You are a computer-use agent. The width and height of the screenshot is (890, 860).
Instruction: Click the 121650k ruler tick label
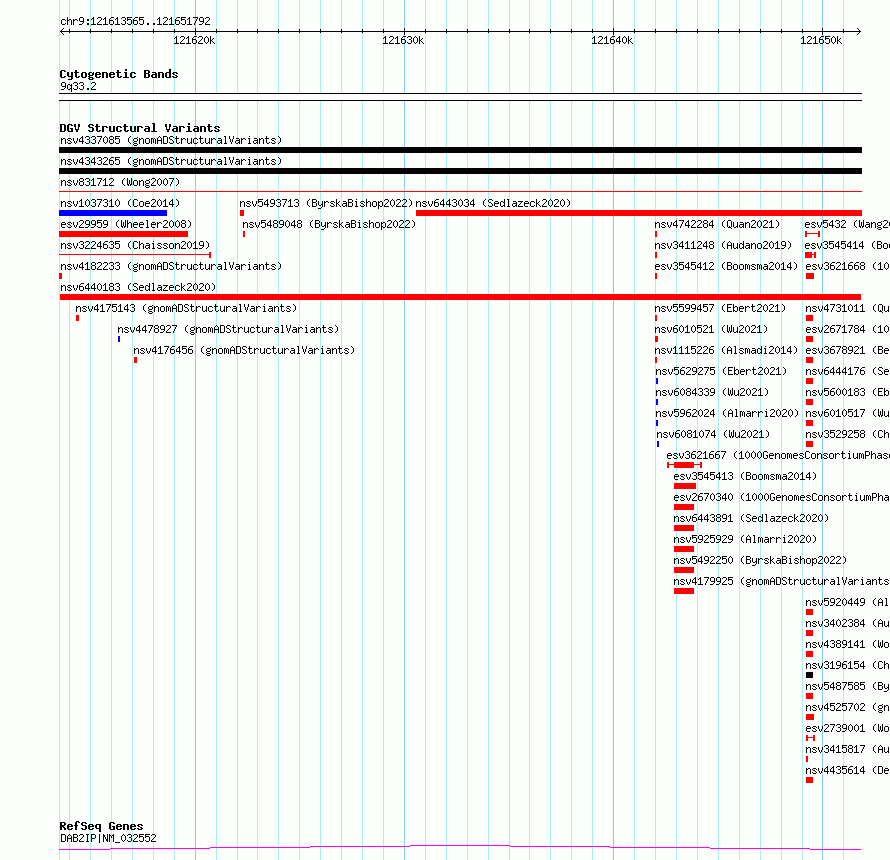tap(821, 40)
